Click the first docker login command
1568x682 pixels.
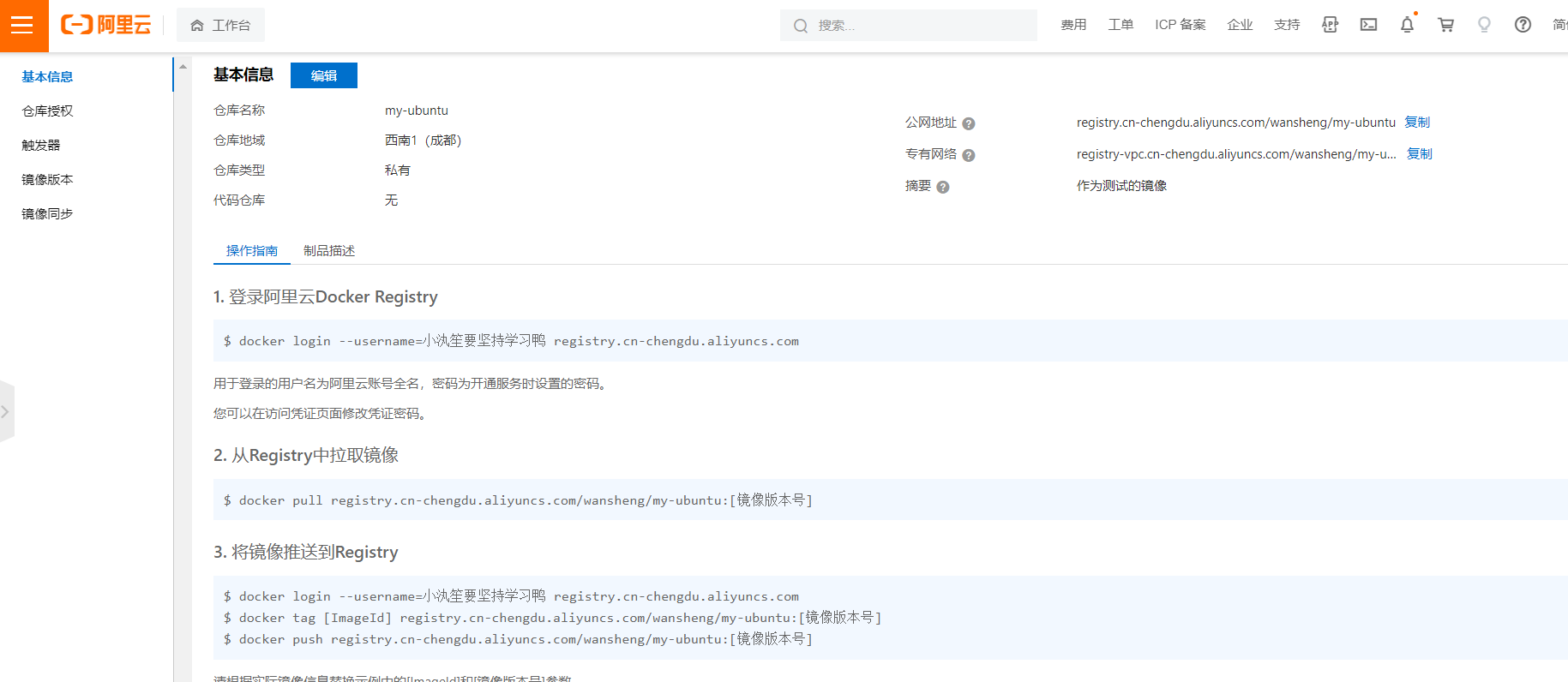(511, 341)
